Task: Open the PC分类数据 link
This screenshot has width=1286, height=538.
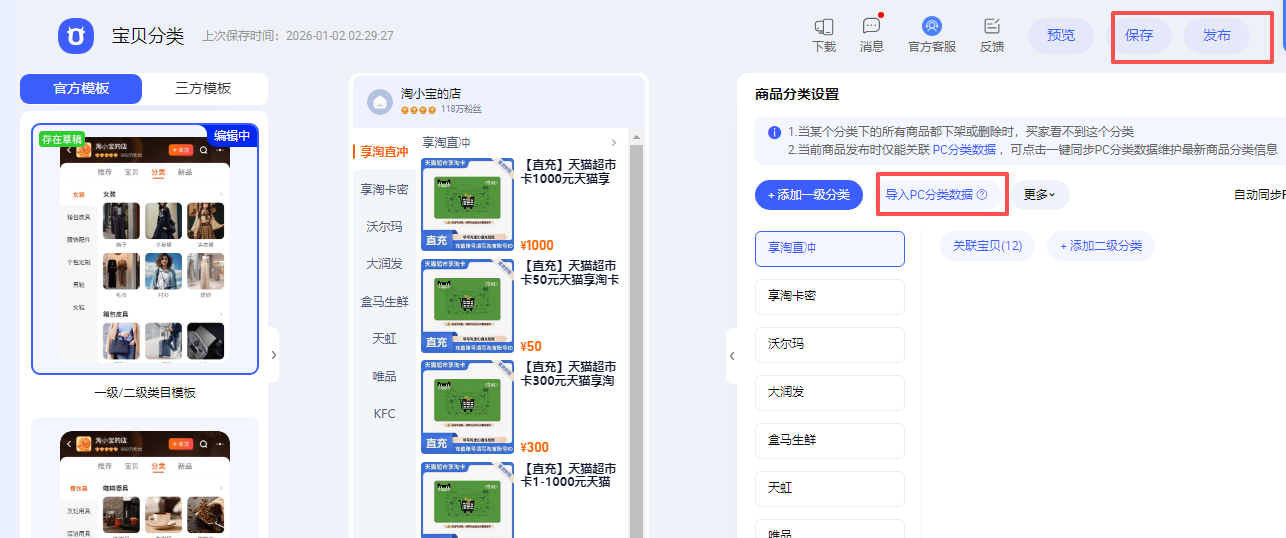Action: [964, 150]
